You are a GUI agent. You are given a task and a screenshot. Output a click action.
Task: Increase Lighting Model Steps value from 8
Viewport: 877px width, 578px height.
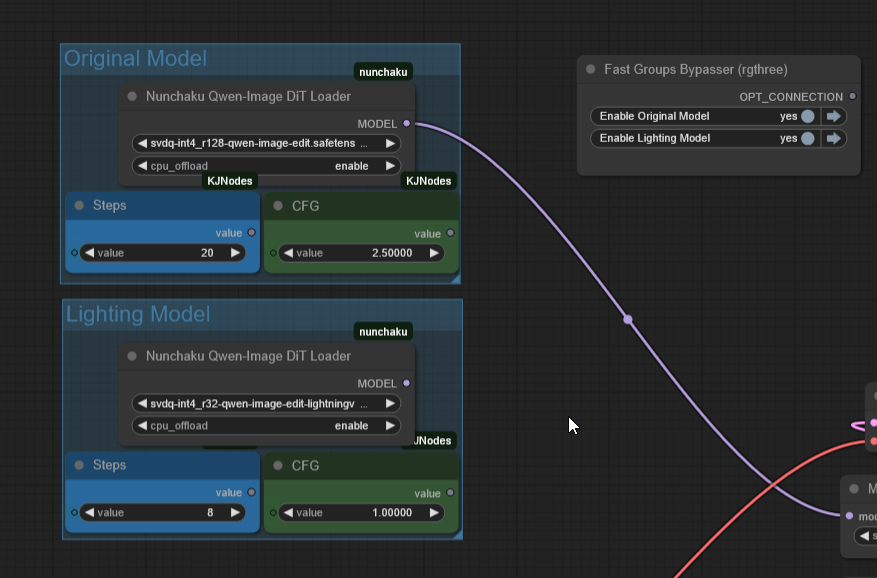coord(235,513)
